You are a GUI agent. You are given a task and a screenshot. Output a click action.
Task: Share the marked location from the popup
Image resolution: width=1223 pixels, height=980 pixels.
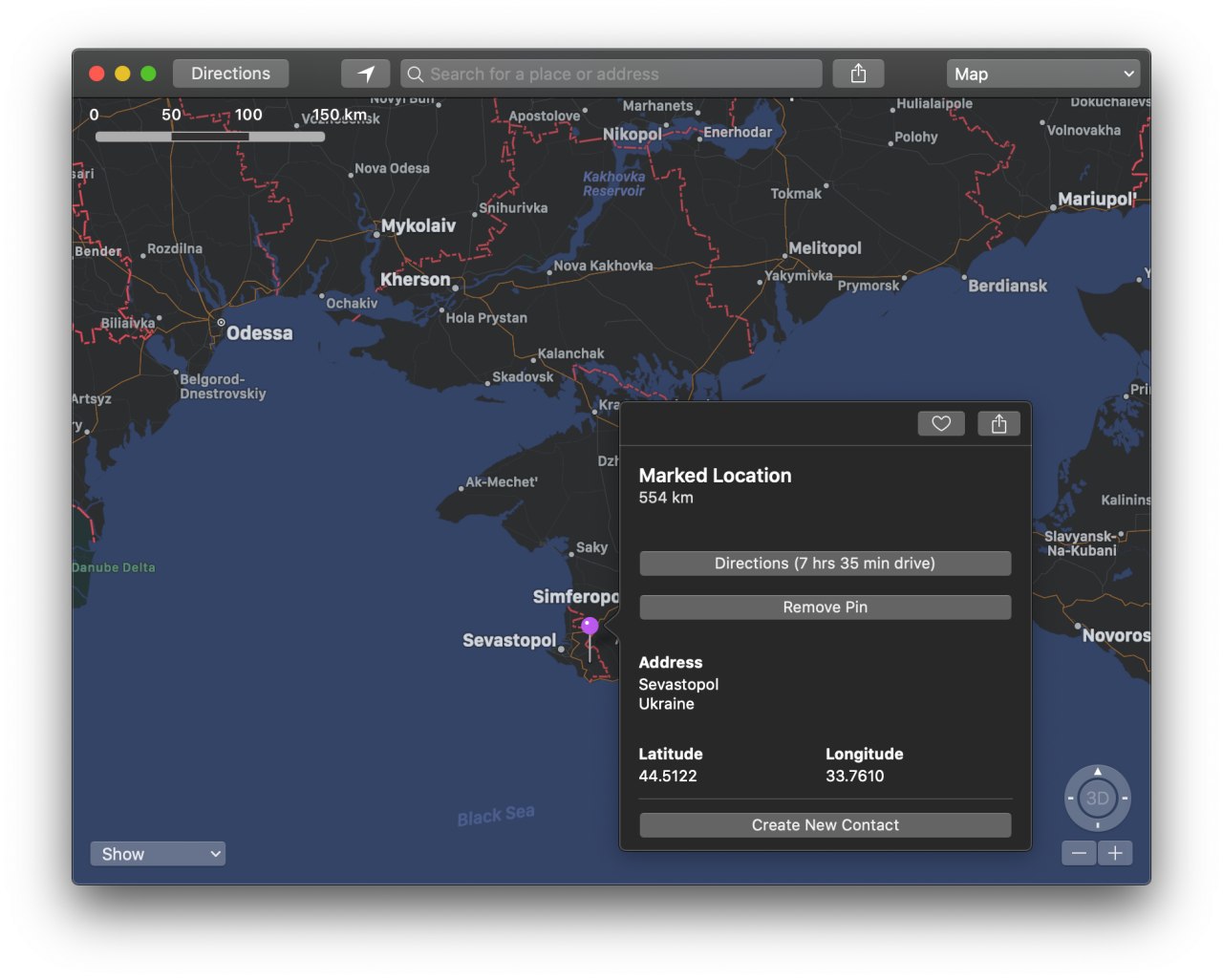pyautogui.click(x=998, y=423)
